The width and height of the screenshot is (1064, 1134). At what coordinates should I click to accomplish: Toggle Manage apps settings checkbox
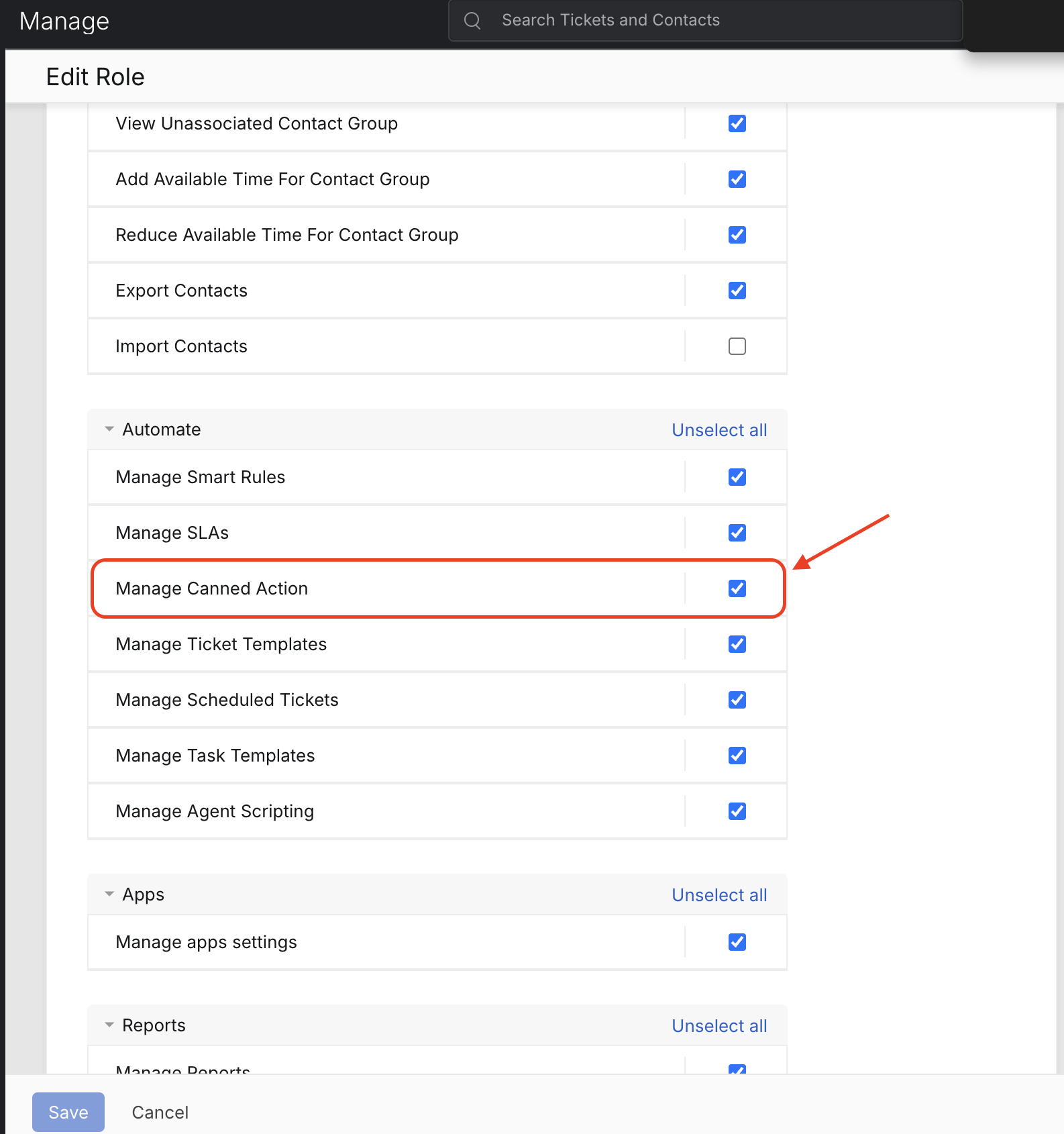737,942
